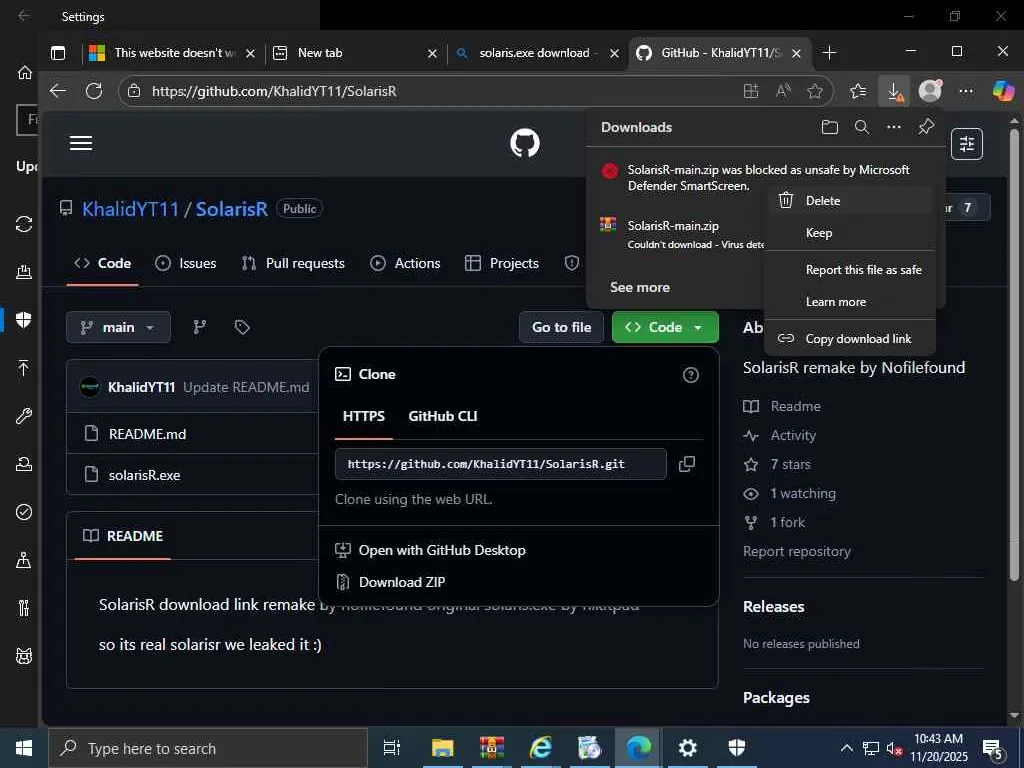Screen dimensions: 1024x768
Task: Select Copy download link
Action: [850, 338]
